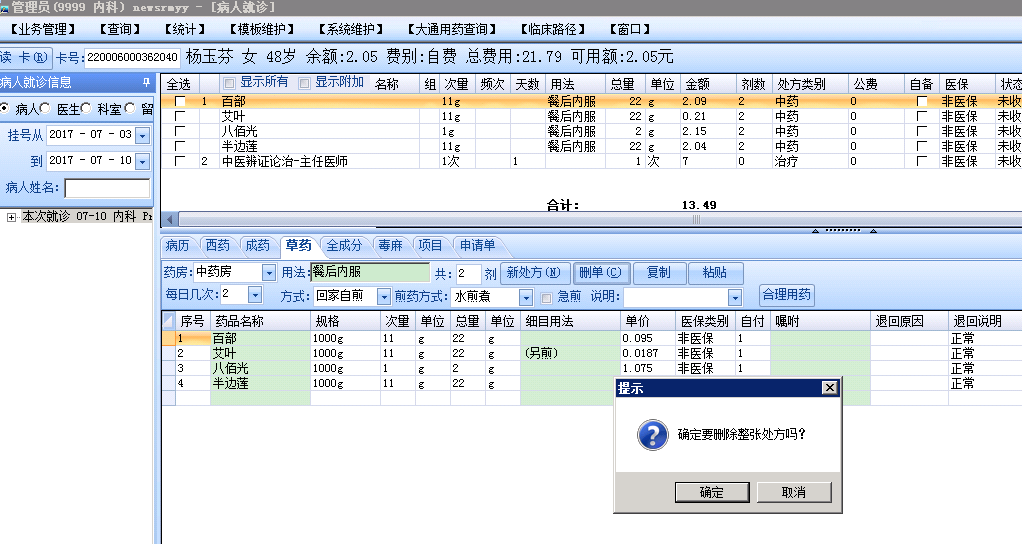Focus the 卡号 input field
This screenshot has width=1022, height=544.
coord(132,57)
